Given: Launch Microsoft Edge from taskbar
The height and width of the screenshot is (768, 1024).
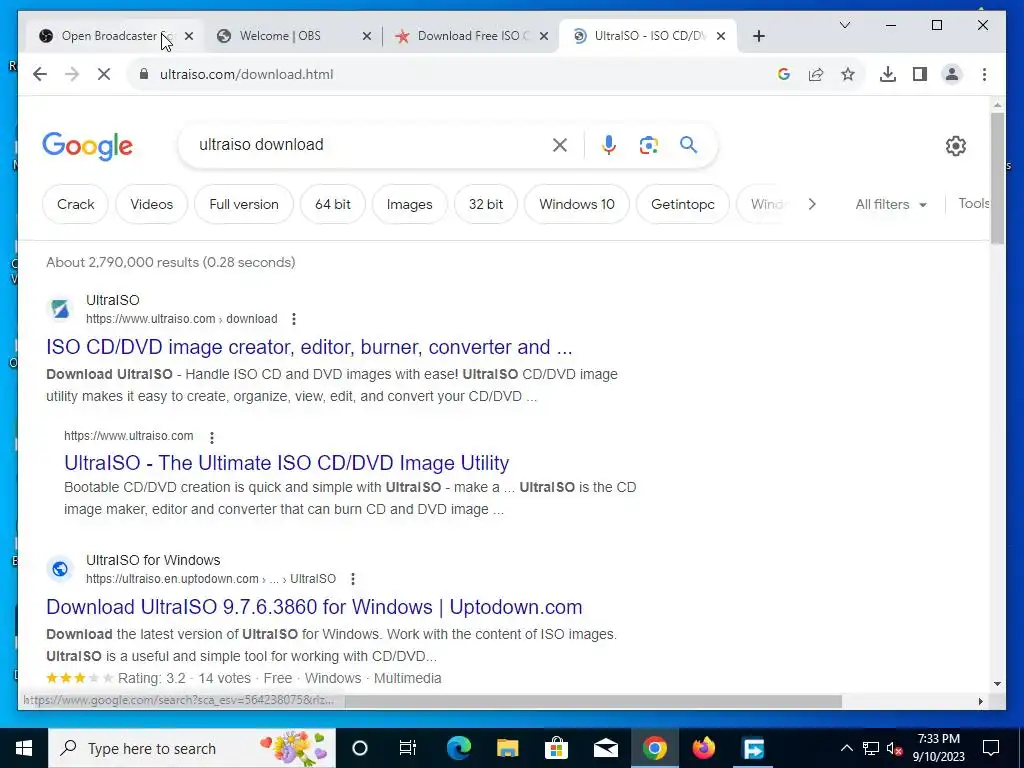Looking at the screenshot, I should pyautogui.click(x=458, y=748).
